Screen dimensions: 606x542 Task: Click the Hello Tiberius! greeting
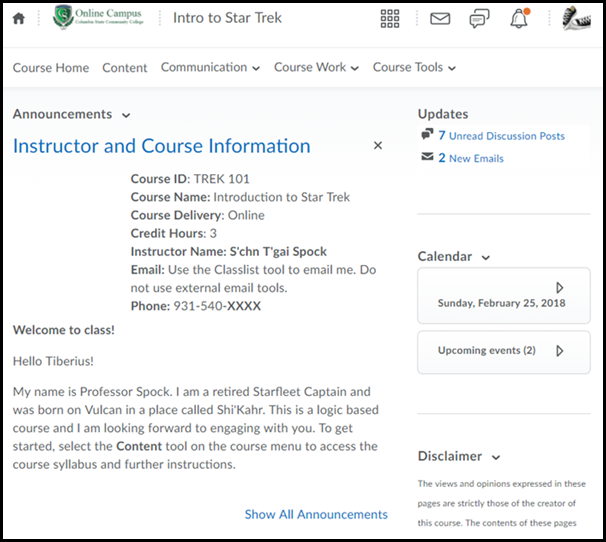(53, 361)
